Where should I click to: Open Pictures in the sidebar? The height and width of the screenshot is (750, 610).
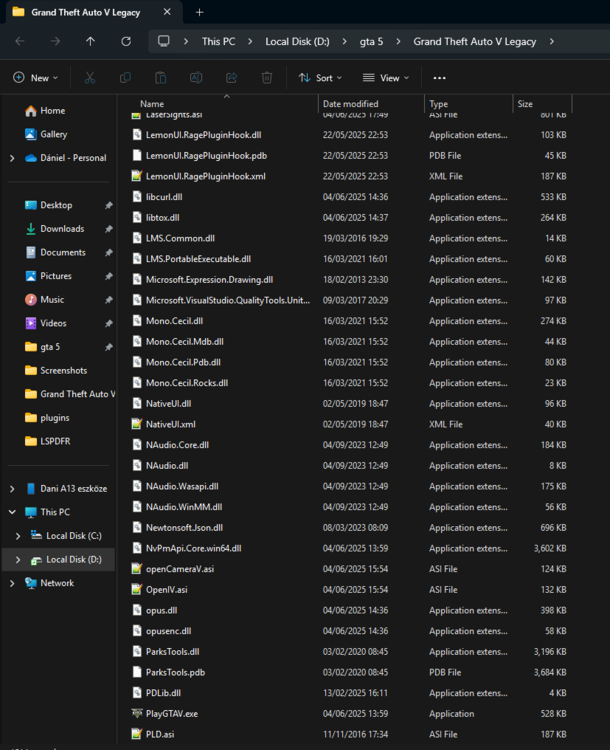click(x=48, y=276)
